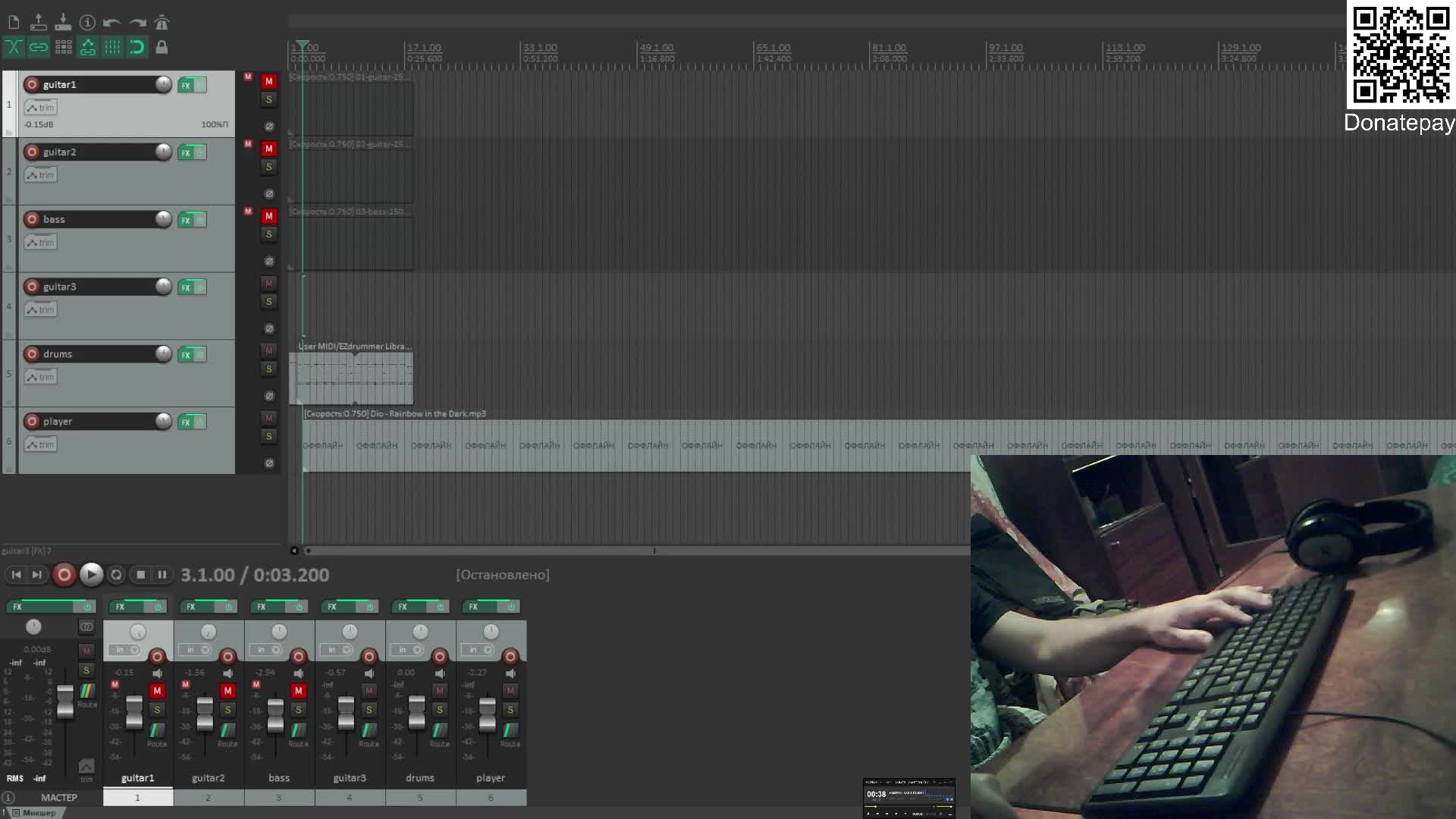This screenshot has width=1456, height=819.
Task: Open project settings info icon
Action: click(88, 22)
